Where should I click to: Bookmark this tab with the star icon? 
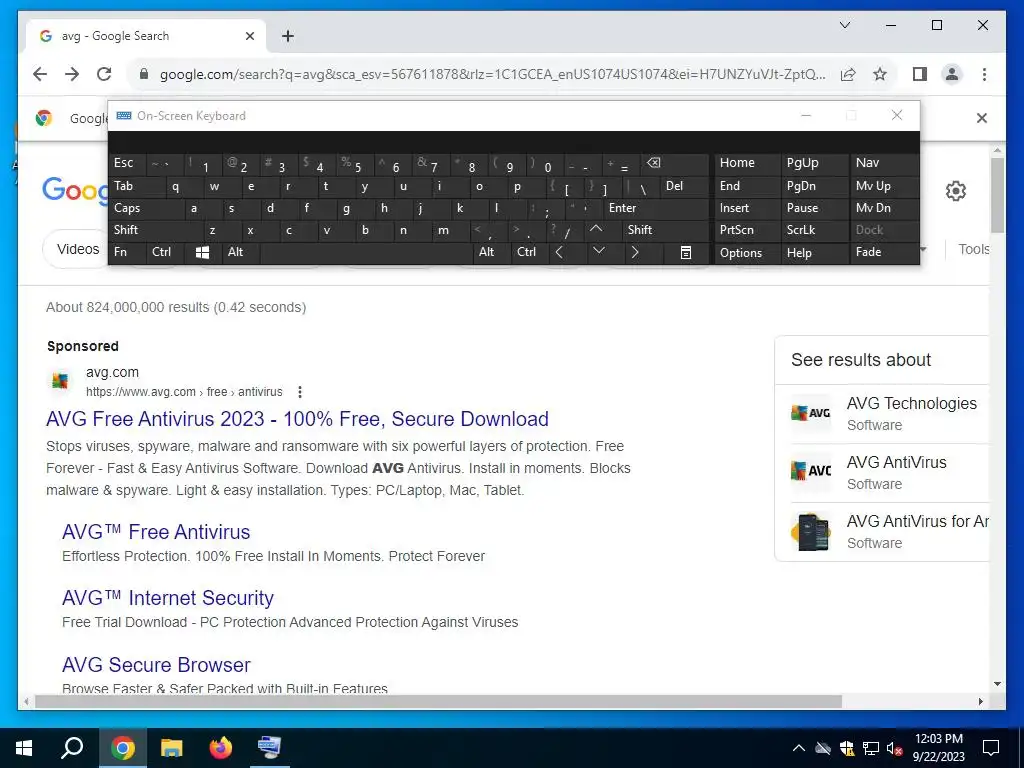(x=880, y=74)
